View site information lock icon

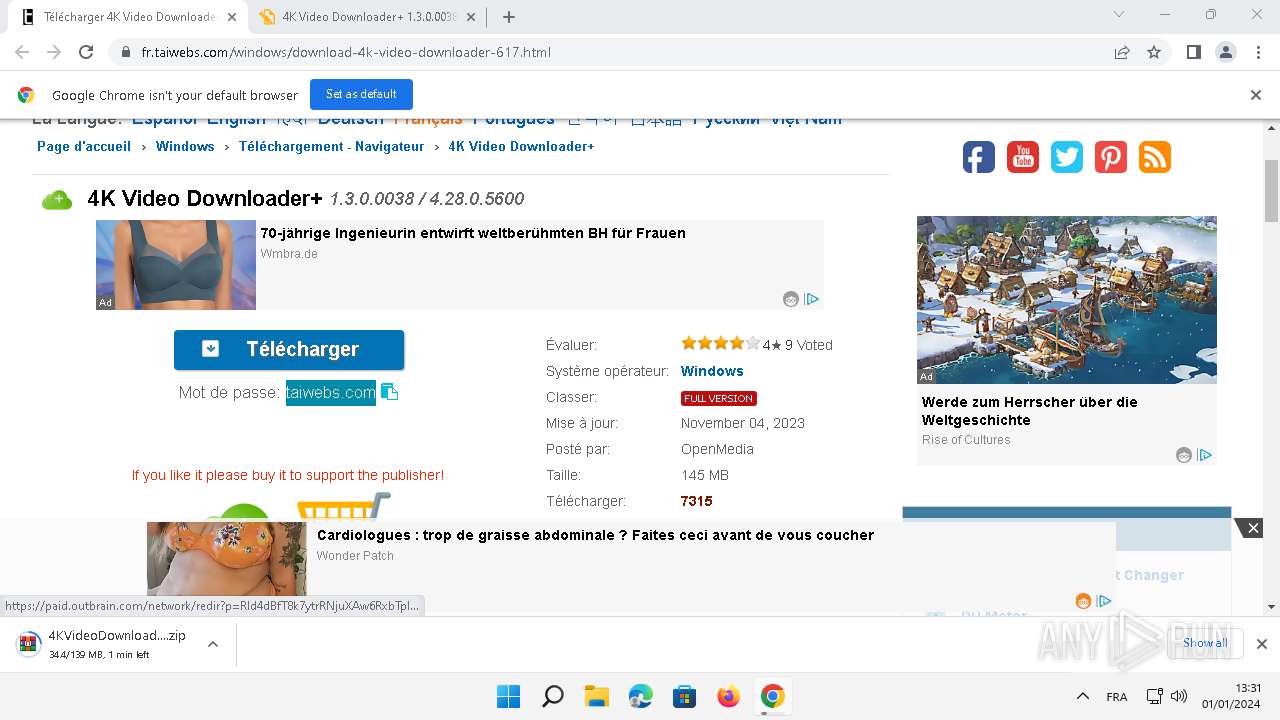click(126, 52)
